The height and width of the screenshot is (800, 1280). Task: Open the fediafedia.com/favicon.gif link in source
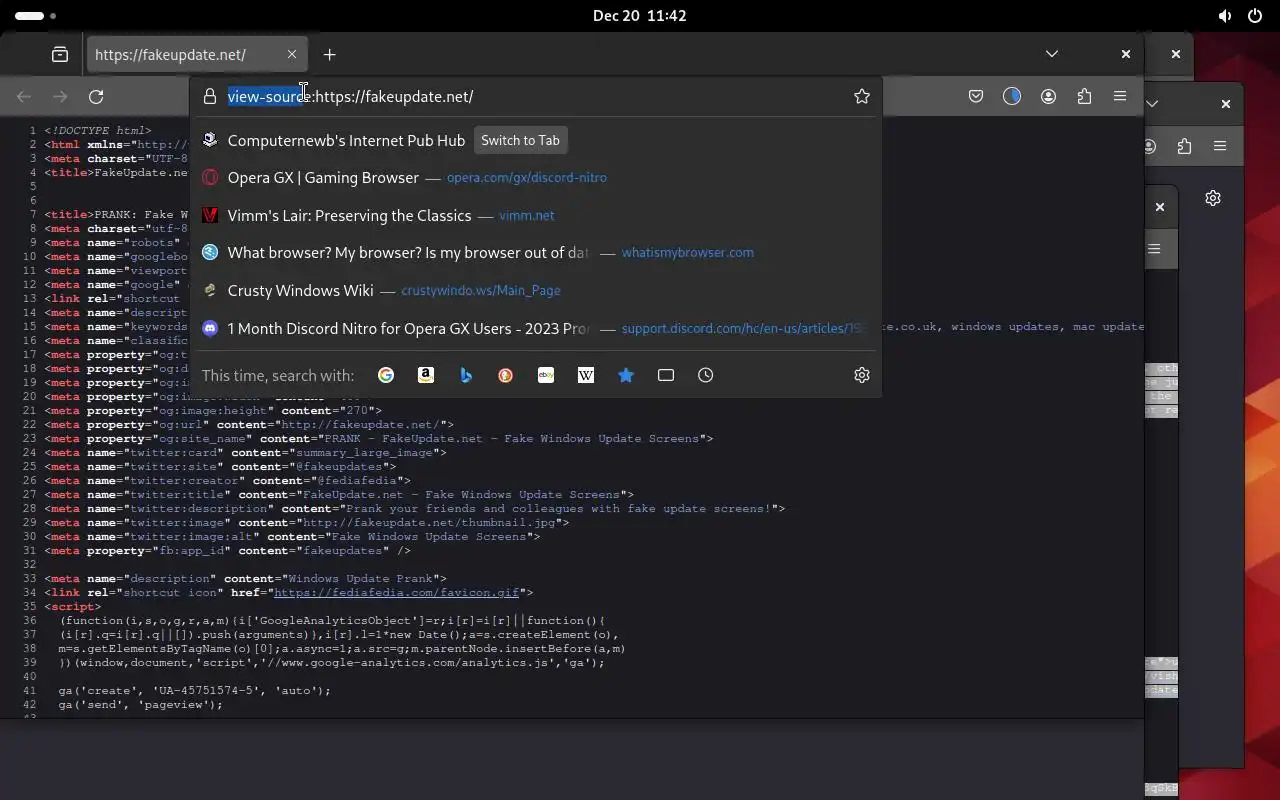(x=397, y=592)
